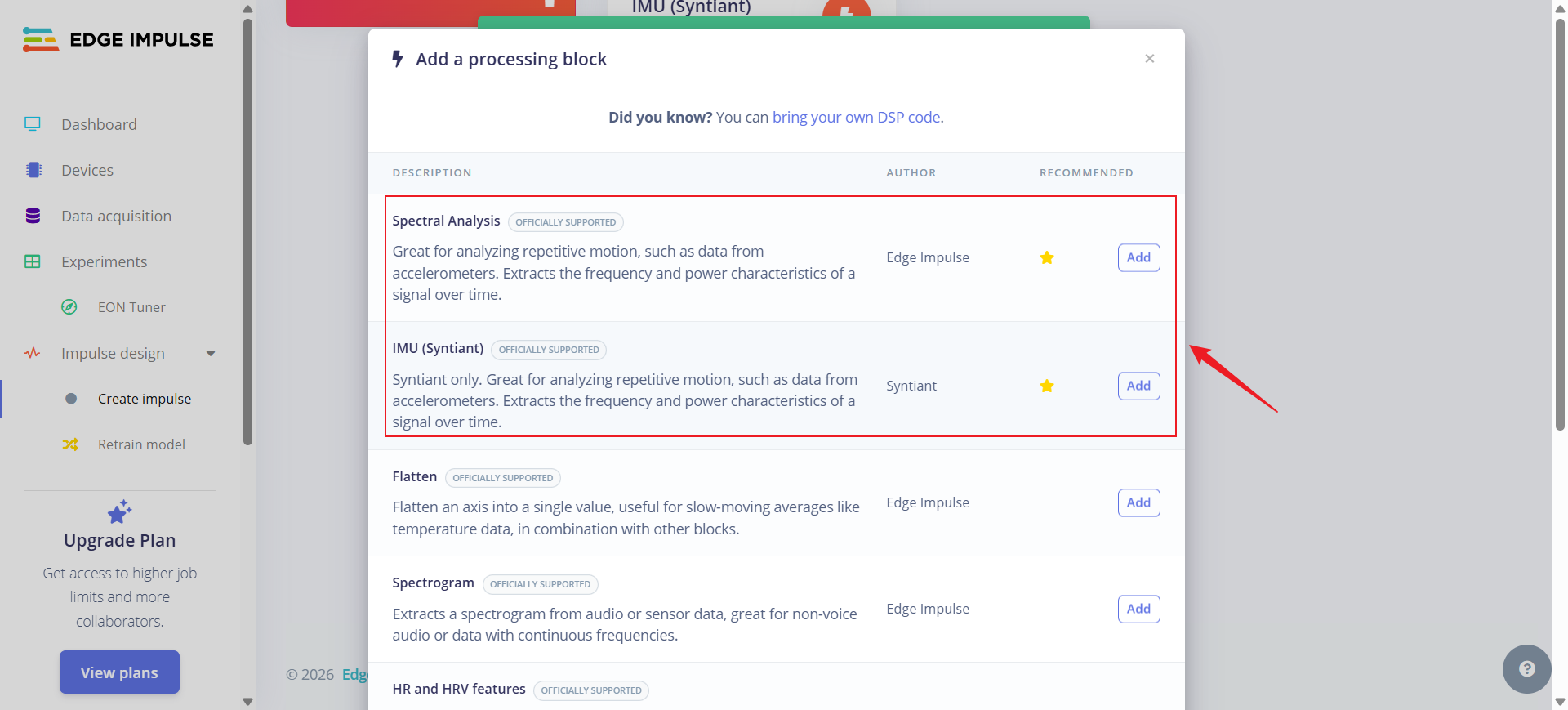Click the Data acquisition database icon
Viewport: 1568px width, 710px height.
pos(33,216)
